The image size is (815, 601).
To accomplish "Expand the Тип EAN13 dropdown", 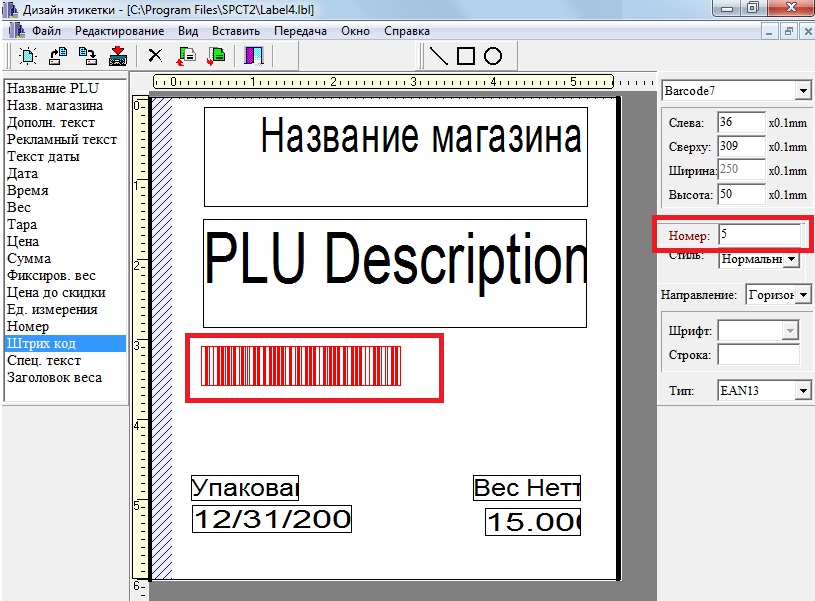I will (x=802, y=390).
